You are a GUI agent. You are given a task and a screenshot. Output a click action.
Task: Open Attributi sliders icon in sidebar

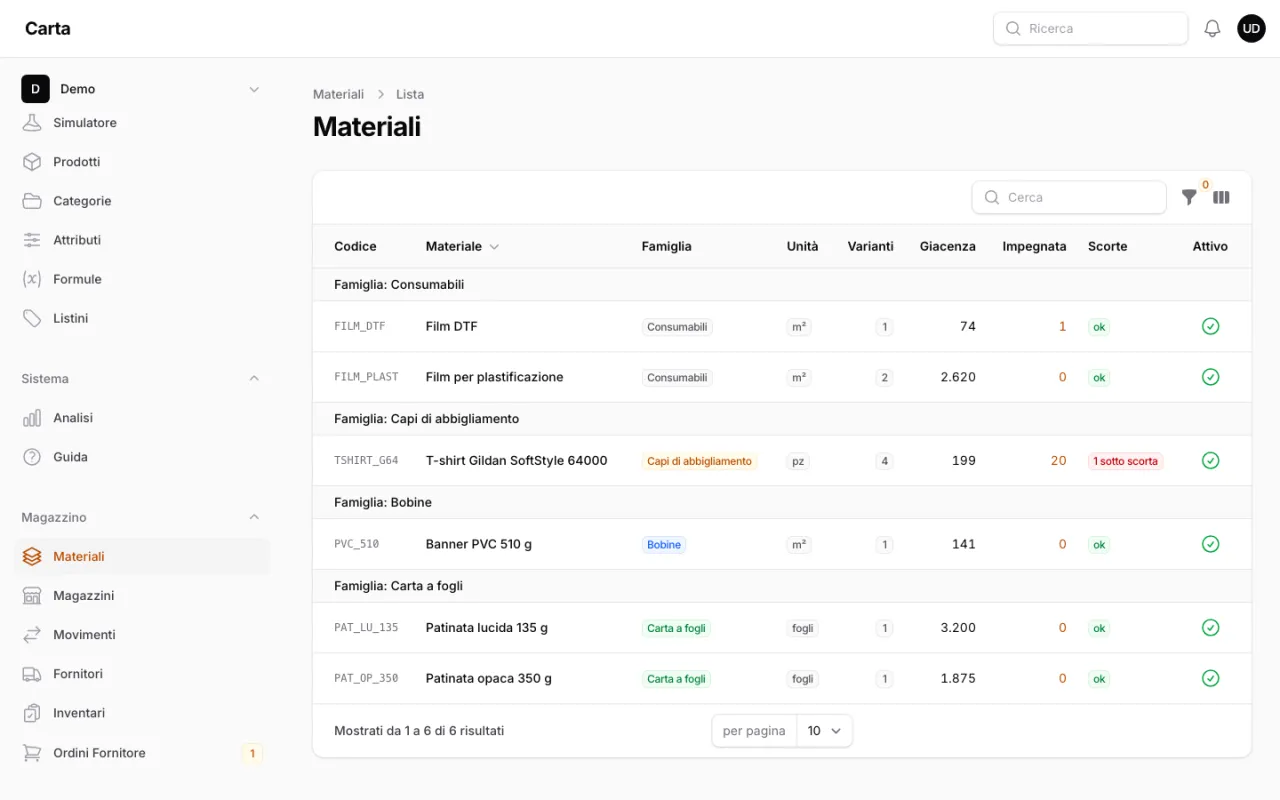[32, 240]
